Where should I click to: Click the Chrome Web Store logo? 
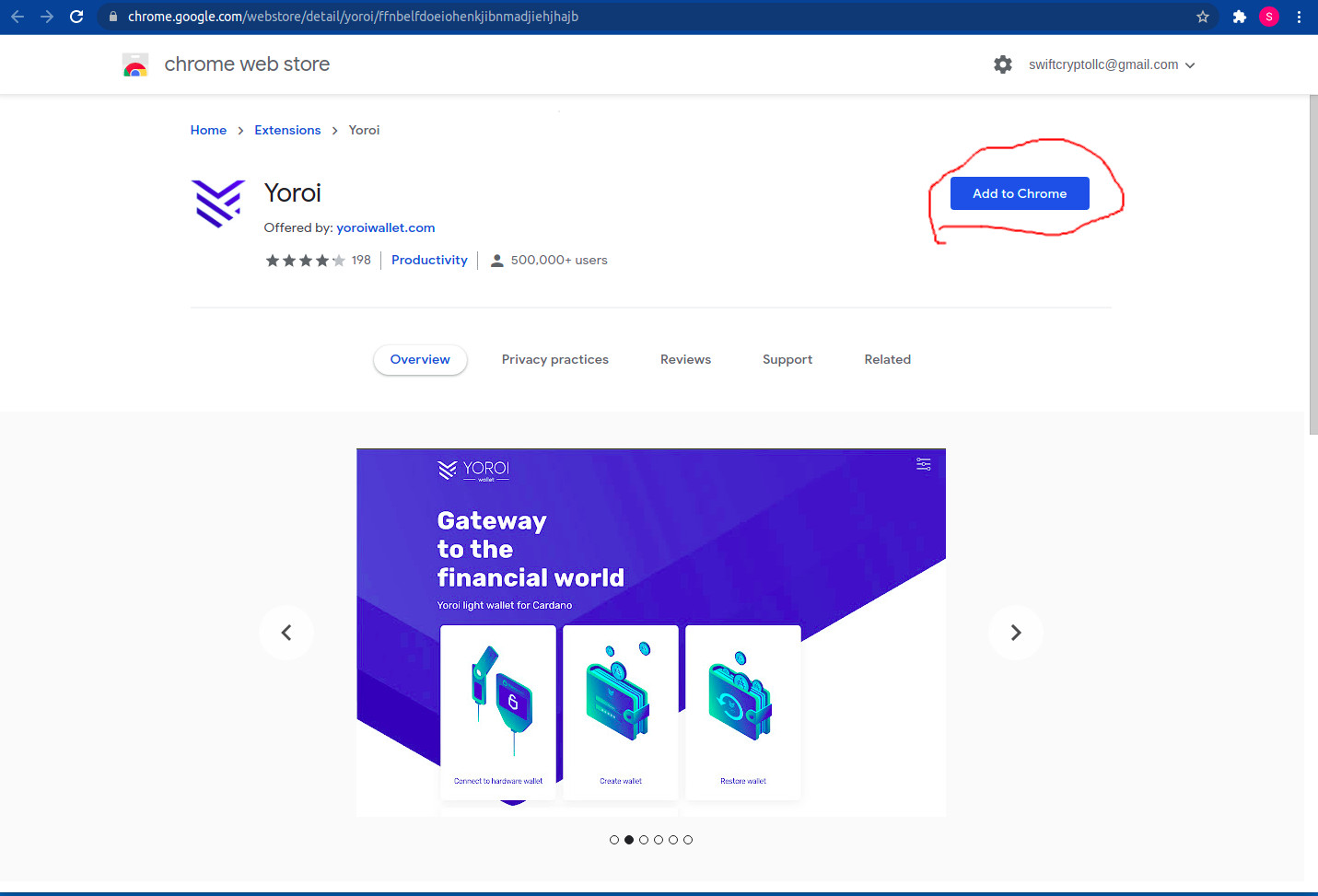pyautogui.click(x=135, y=64)
